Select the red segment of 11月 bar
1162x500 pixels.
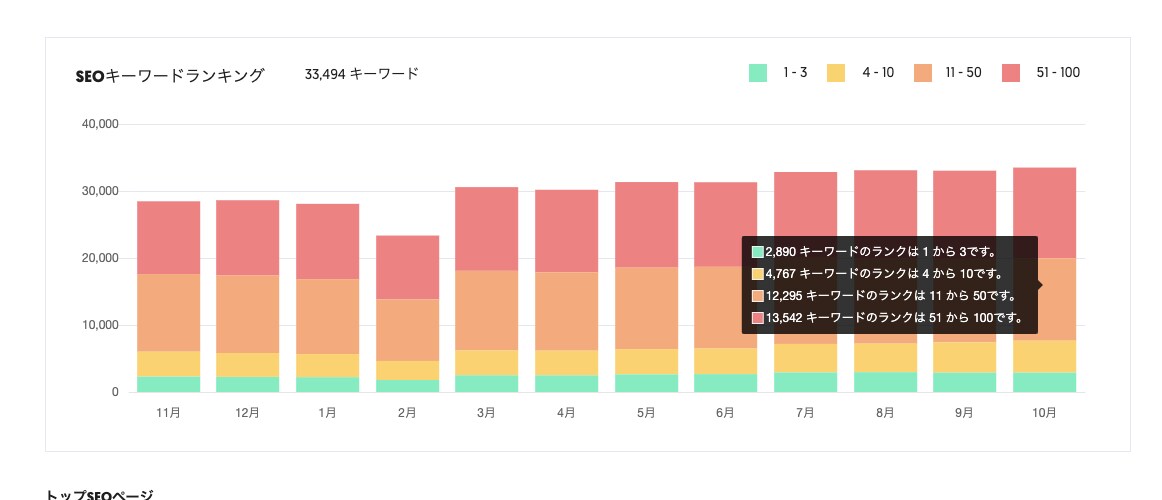click(169, 238)
